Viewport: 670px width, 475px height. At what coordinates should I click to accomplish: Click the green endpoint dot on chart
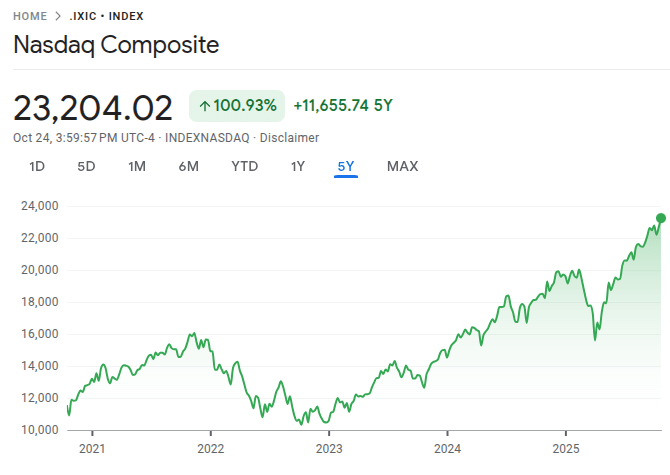point(661,218)
